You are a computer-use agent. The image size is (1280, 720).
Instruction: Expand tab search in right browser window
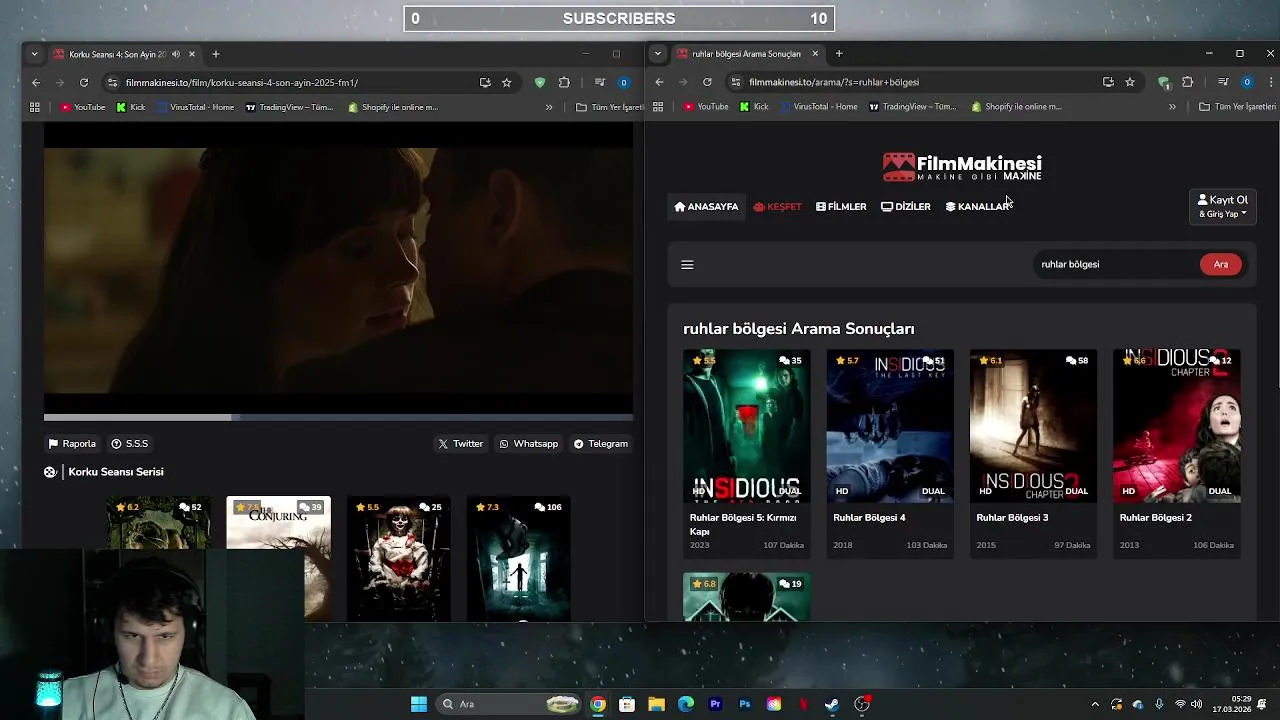[x=657, y=54]
